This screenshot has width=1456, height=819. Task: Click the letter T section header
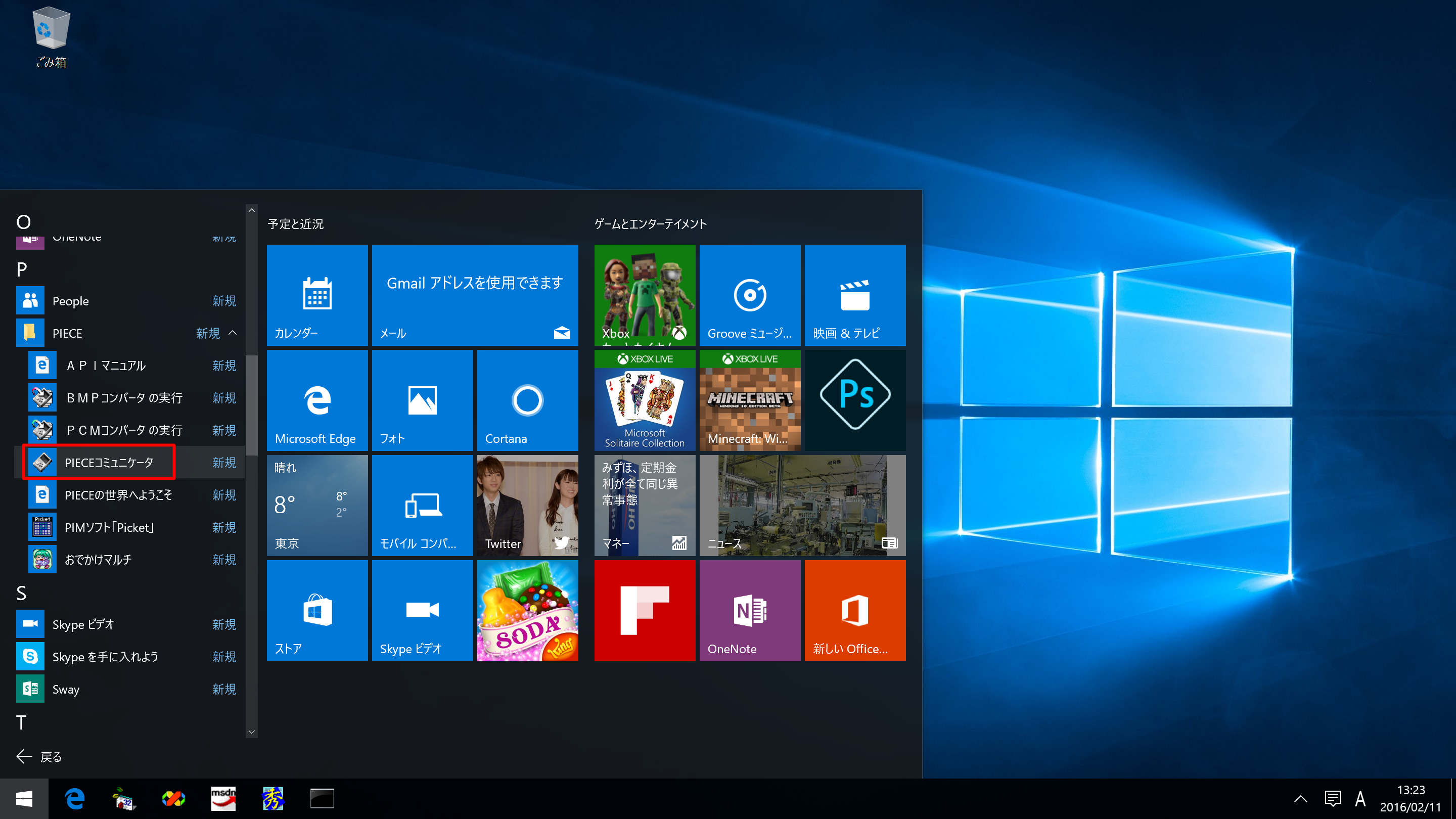[x=21, y=722]
